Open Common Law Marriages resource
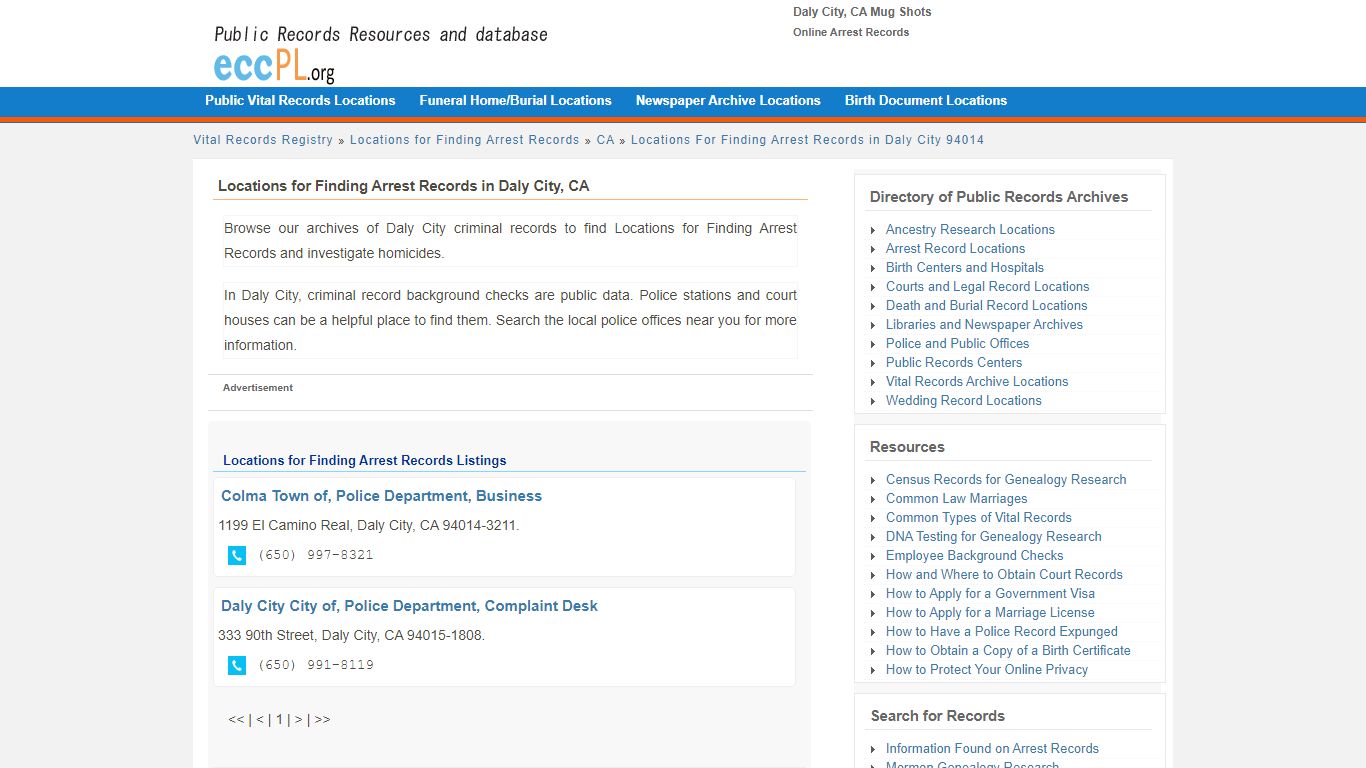1366x768 pixels. point(956,498)
